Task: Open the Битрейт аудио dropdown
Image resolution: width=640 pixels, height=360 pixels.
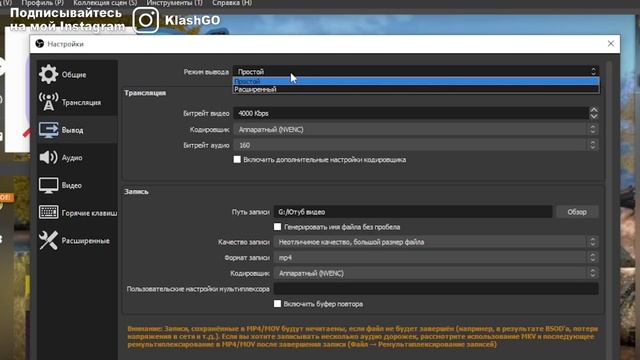Action: pyautogui.click(x=416, y=145)
